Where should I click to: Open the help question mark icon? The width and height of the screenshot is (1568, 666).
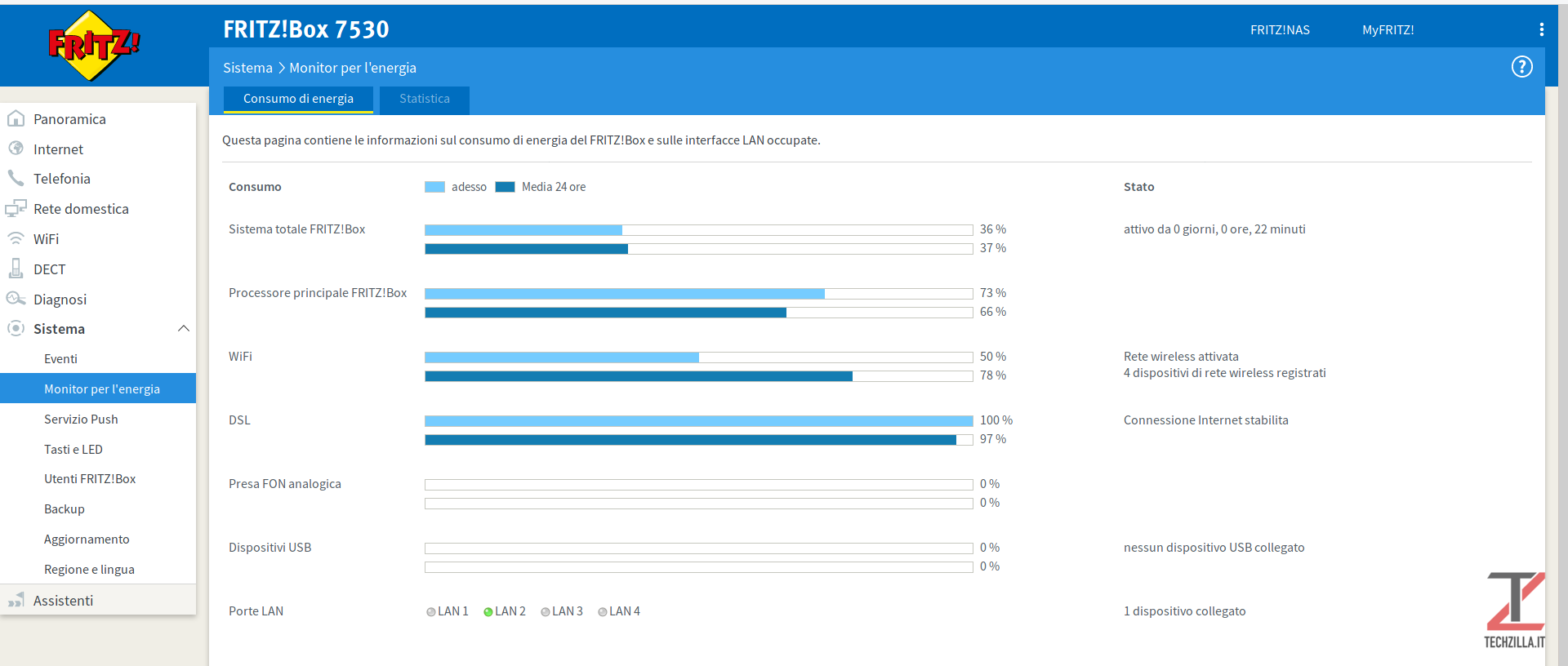(x=1521, y=67)
